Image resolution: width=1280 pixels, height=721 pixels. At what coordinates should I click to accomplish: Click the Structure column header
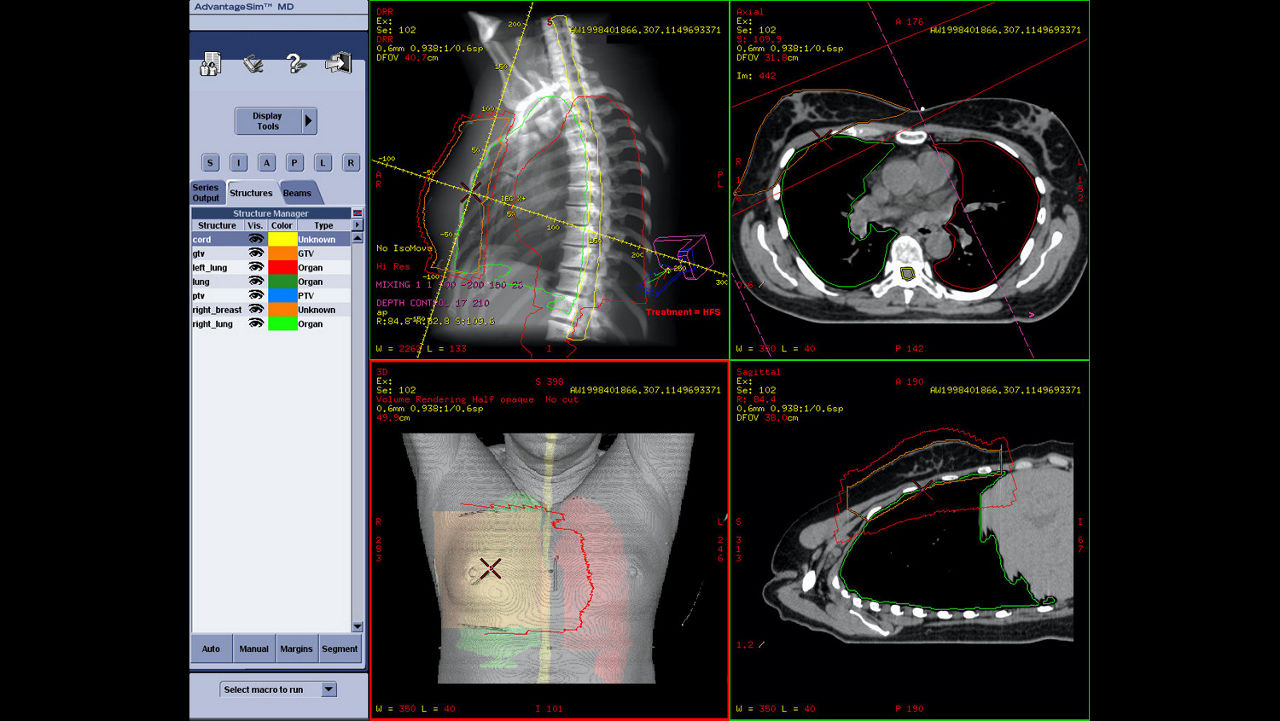click(218, 226)
